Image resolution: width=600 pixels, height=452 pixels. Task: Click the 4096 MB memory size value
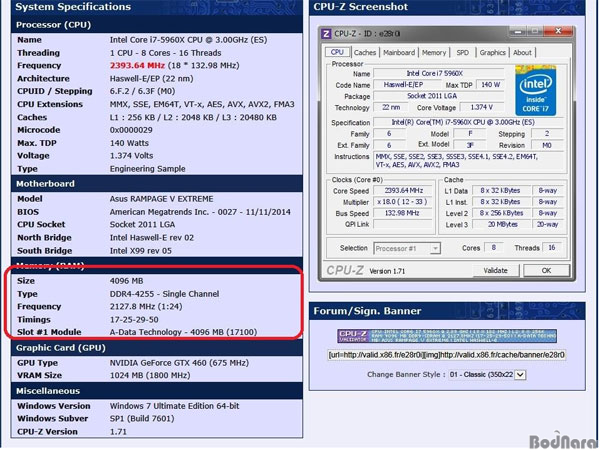(x=127, y=281)
